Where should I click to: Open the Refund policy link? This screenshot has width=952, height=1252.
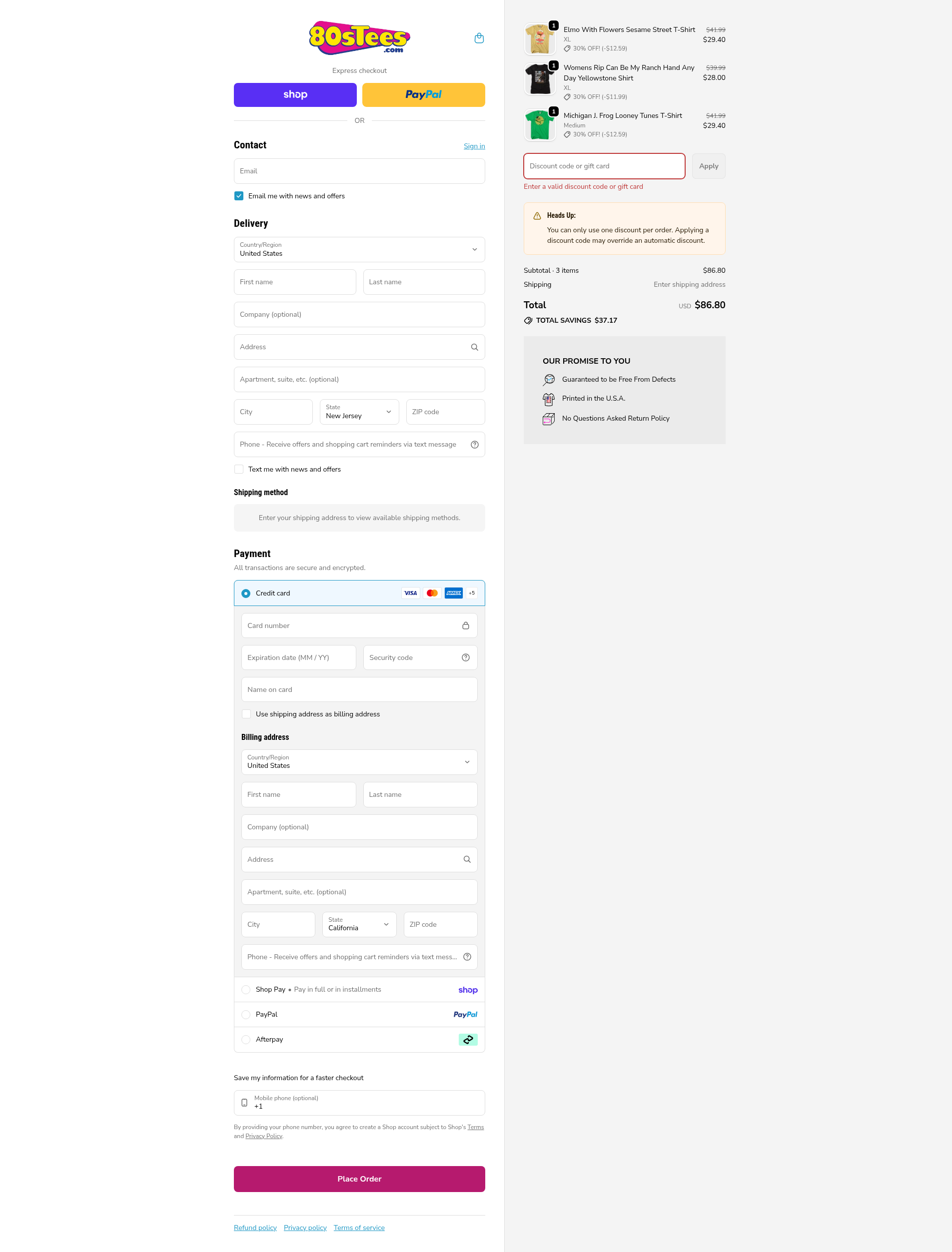point(255,1228)
